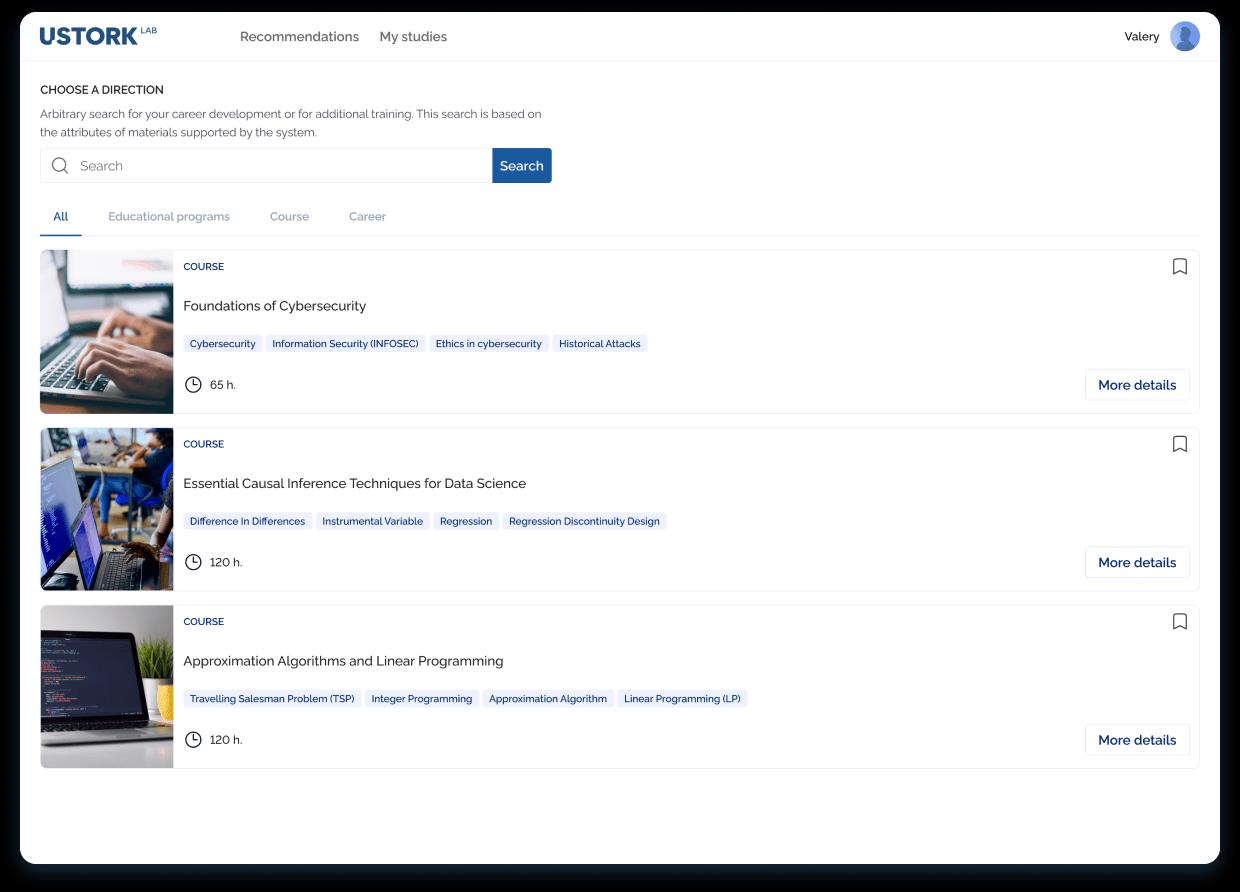1240x892 pixels.
Task: Select the Regression Discontinuity Design tag
Action: coord(584,521)
